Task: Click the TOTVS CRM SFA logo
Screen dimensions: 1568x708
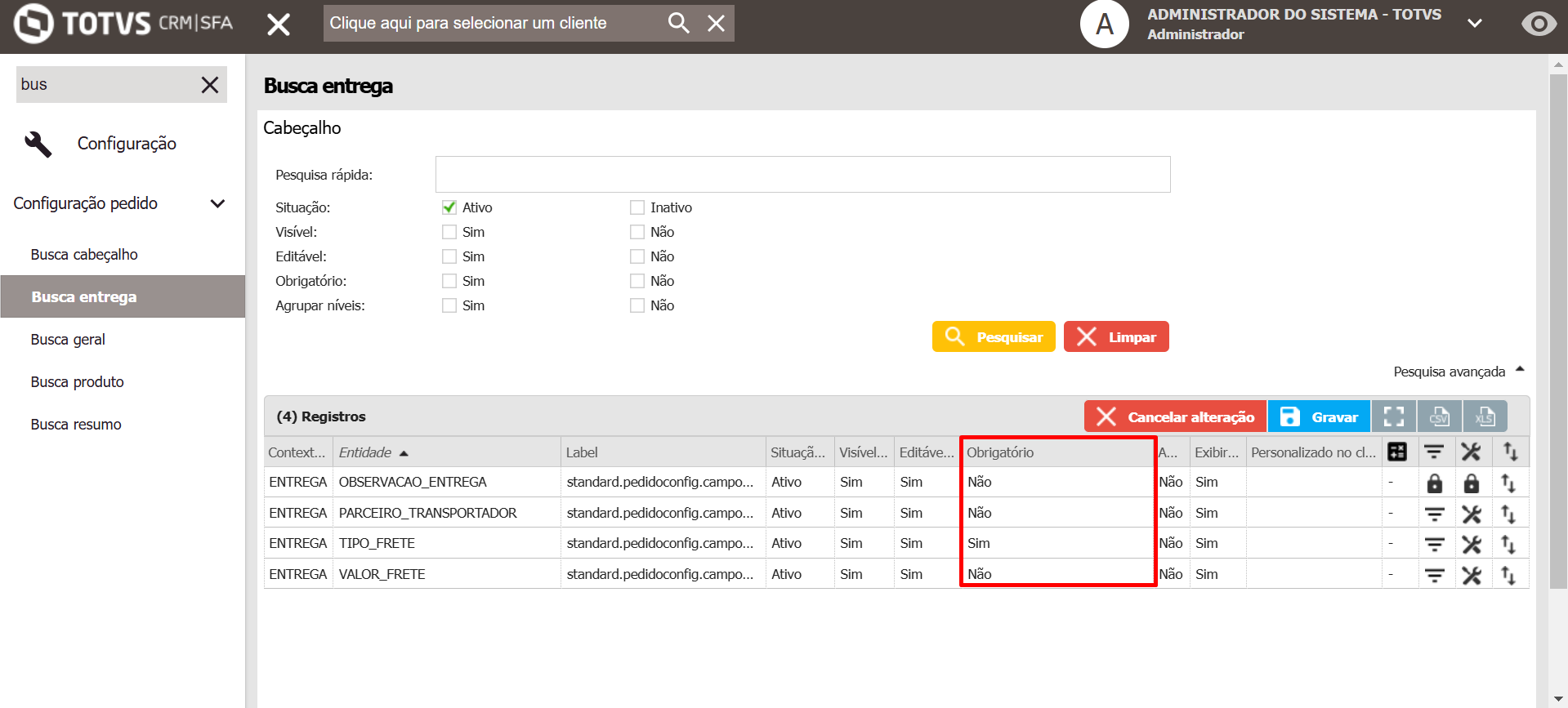Action: click(123, 23)
